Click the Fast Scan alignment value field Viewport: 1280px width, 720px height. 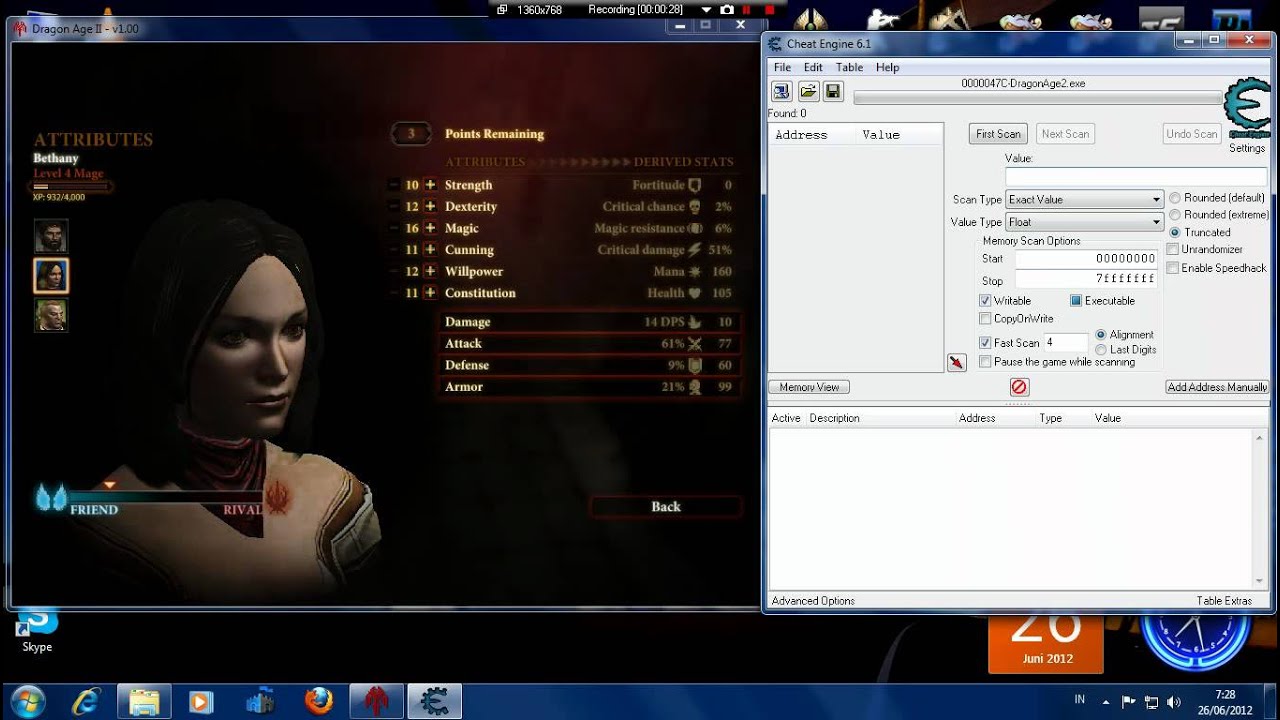coord(1065,342)
